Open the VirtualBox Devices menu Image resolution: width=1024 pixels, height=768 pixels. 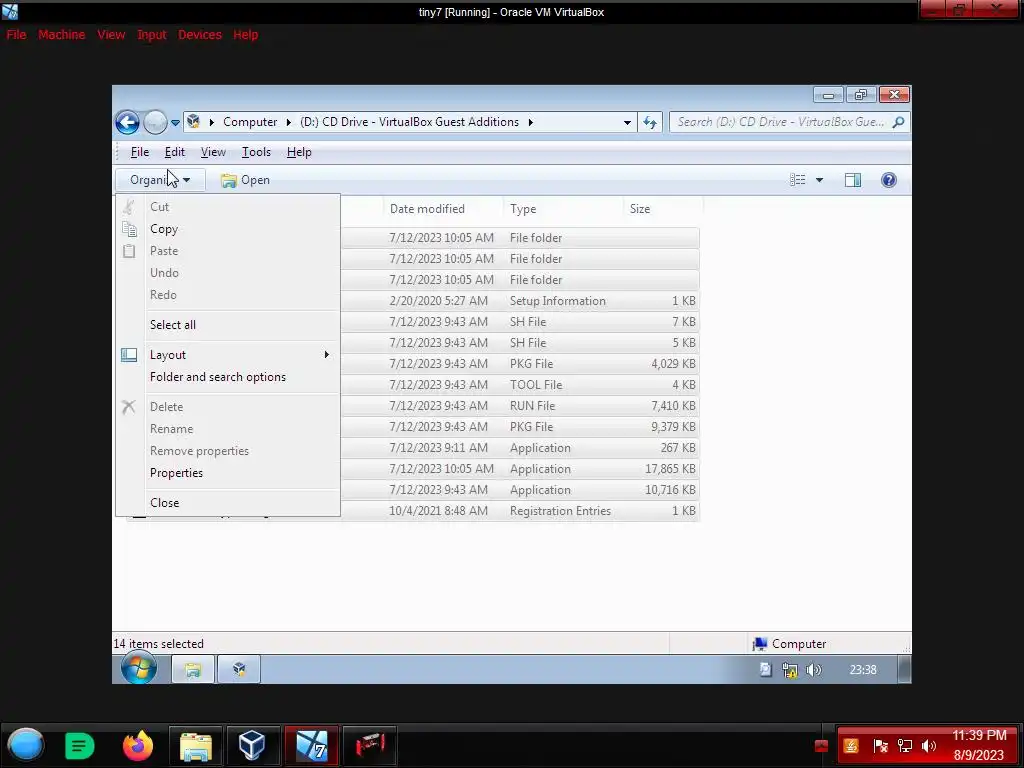click(200, 35)
